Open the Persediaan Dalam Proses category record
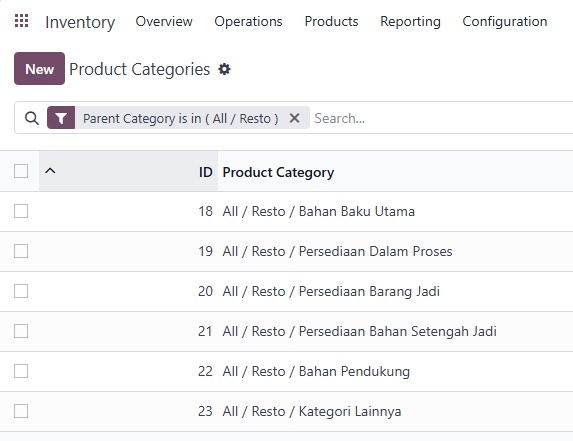The image size is (573, 441). coord(337,251)
